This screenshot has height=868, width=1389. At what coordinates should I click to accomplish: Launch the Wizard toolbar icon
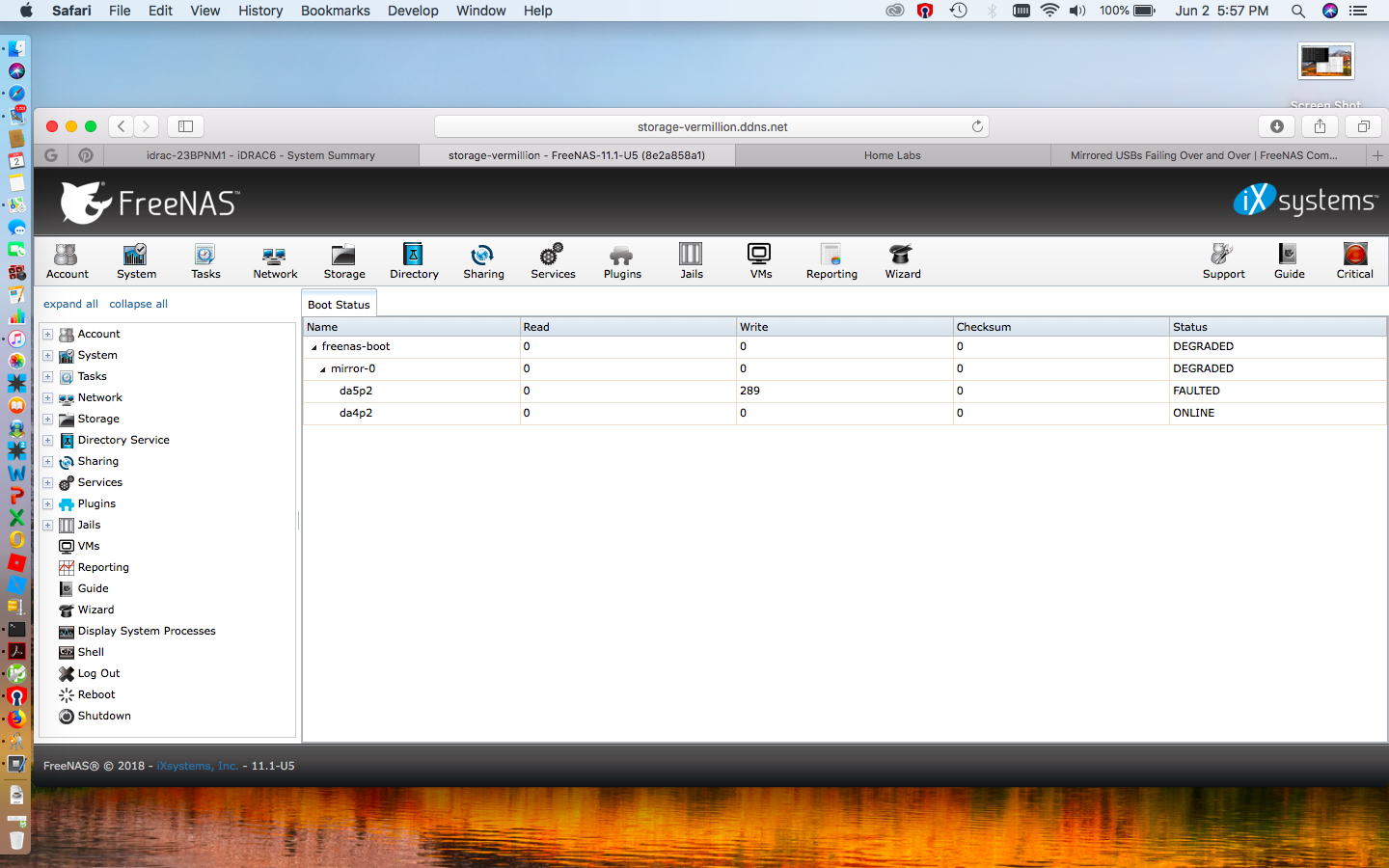pos(903,261)
